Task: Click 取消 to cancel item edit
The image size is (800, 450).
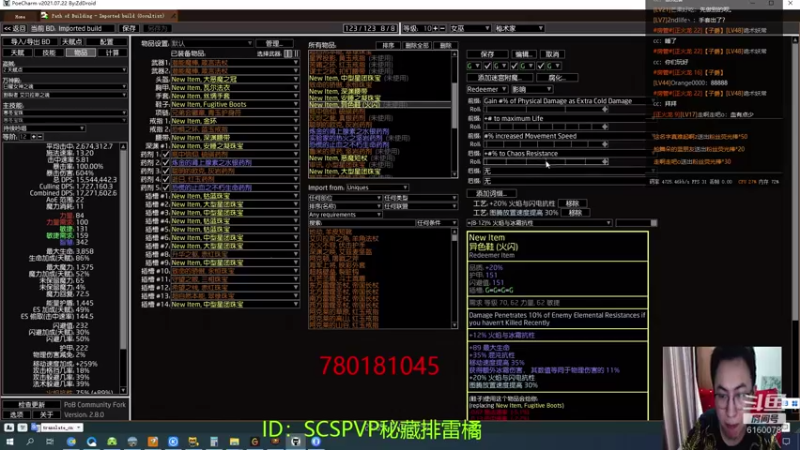Action: pos(553,54)
